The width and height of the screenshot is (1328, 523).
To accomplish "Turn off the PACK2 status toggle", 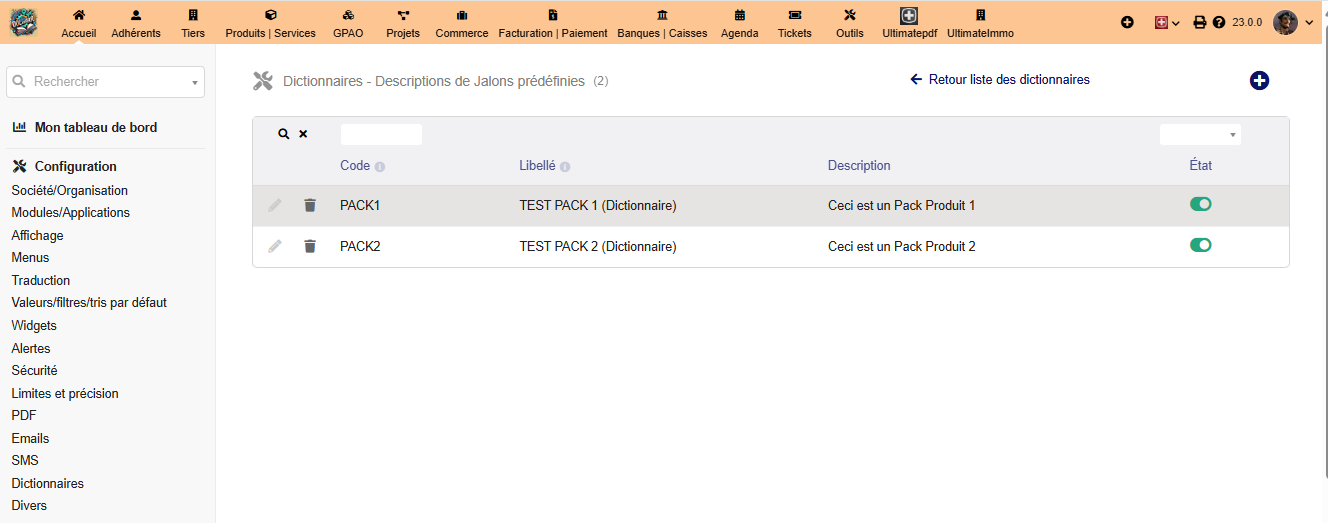I will coord(1200,245).
